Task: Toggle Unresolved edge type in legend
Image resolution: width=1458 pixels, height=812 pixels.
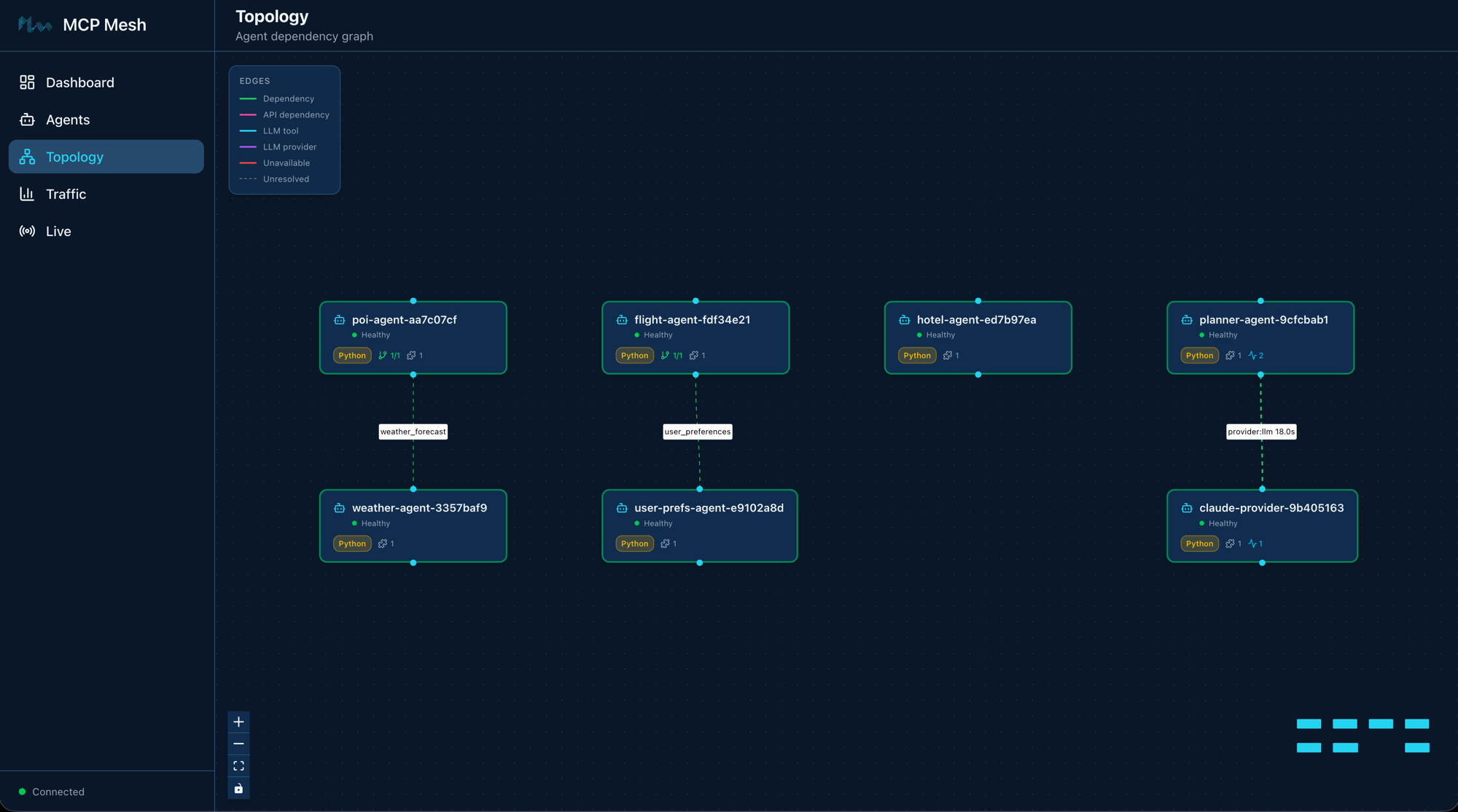Action: click(286, 179)
